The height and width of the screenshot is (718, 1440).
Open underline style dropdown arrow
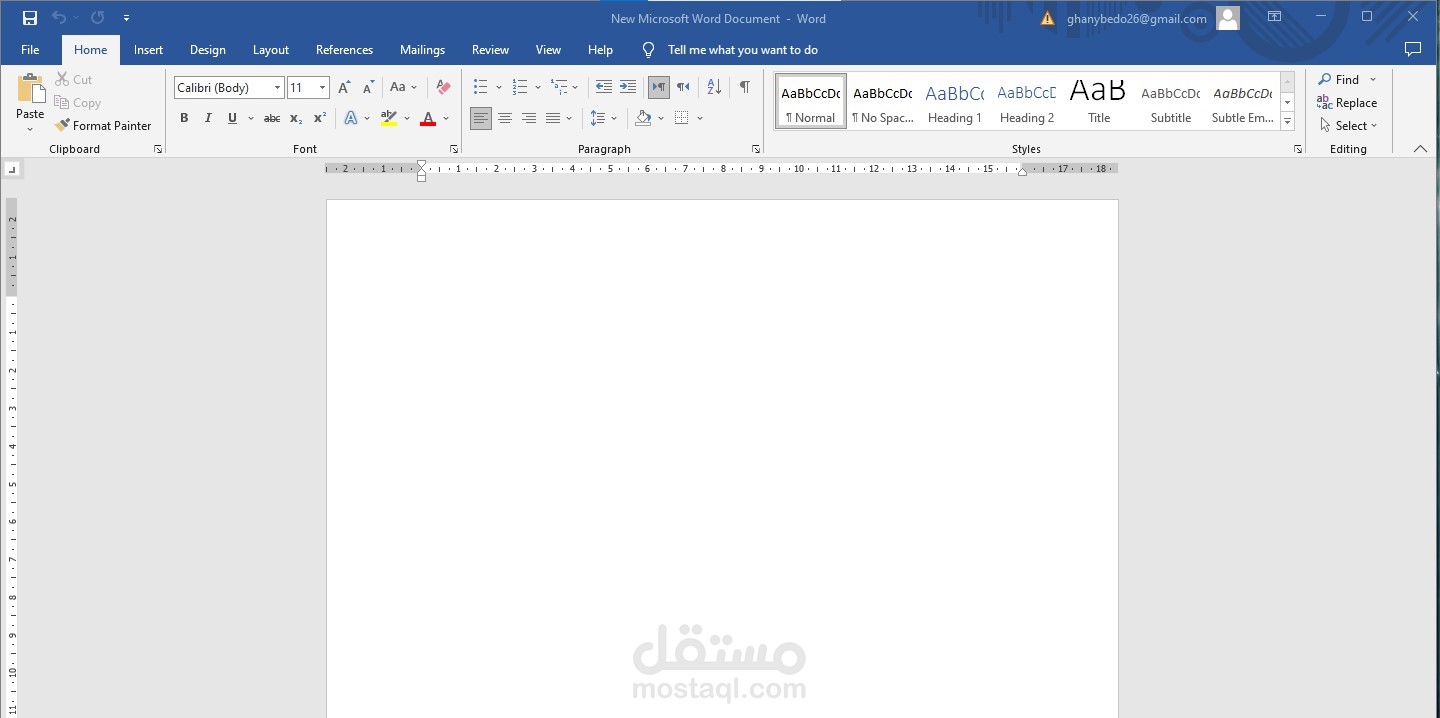point(250,118)
